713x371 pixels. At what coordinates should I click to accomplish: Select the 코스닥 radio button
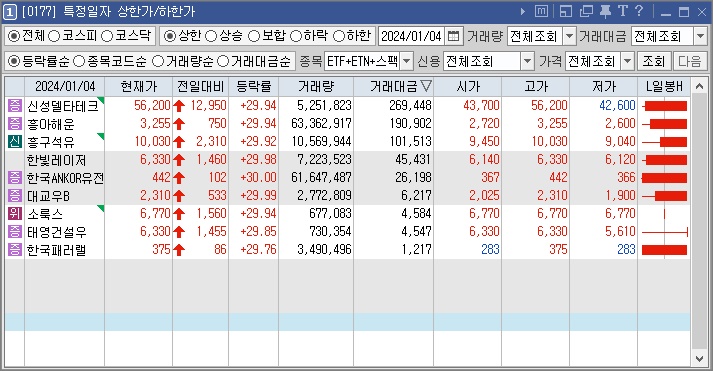(x=107, y=36)
